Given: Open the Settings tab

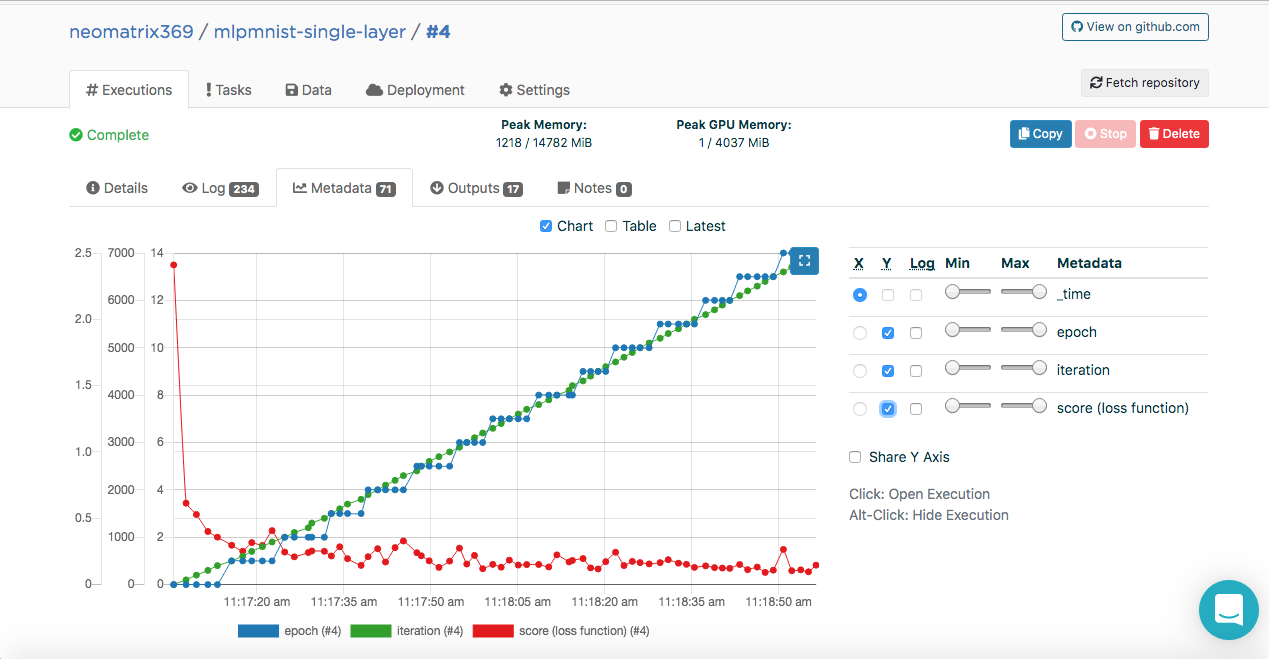Looking at the screenshot, I should [x=534, y=90].
